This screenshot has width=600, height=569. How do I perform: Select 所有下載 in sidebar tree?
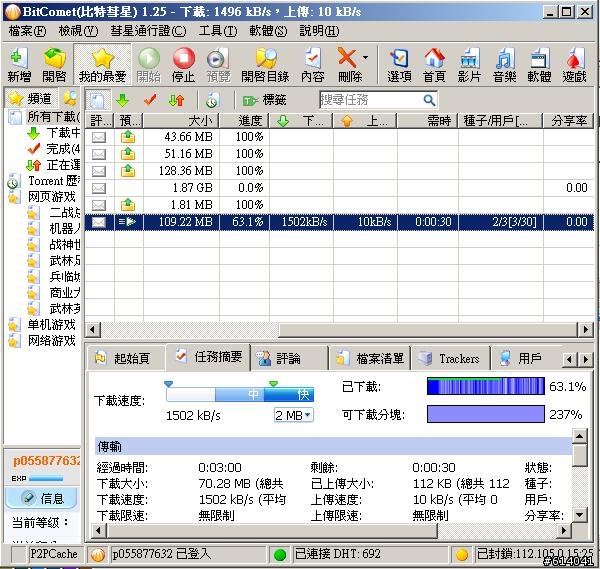pyautogui.click(x=54, y=117)
